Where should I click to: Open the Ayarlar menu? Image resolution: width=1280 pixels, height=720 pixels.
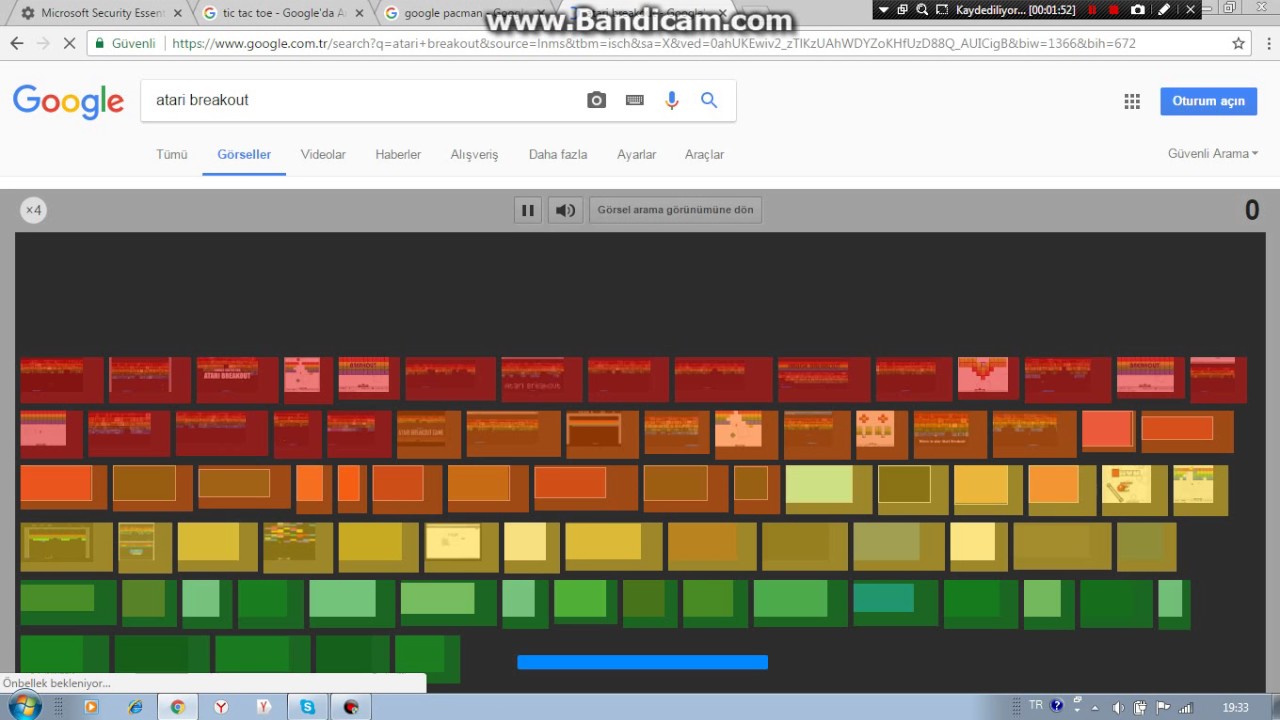[x=636, y=154]
